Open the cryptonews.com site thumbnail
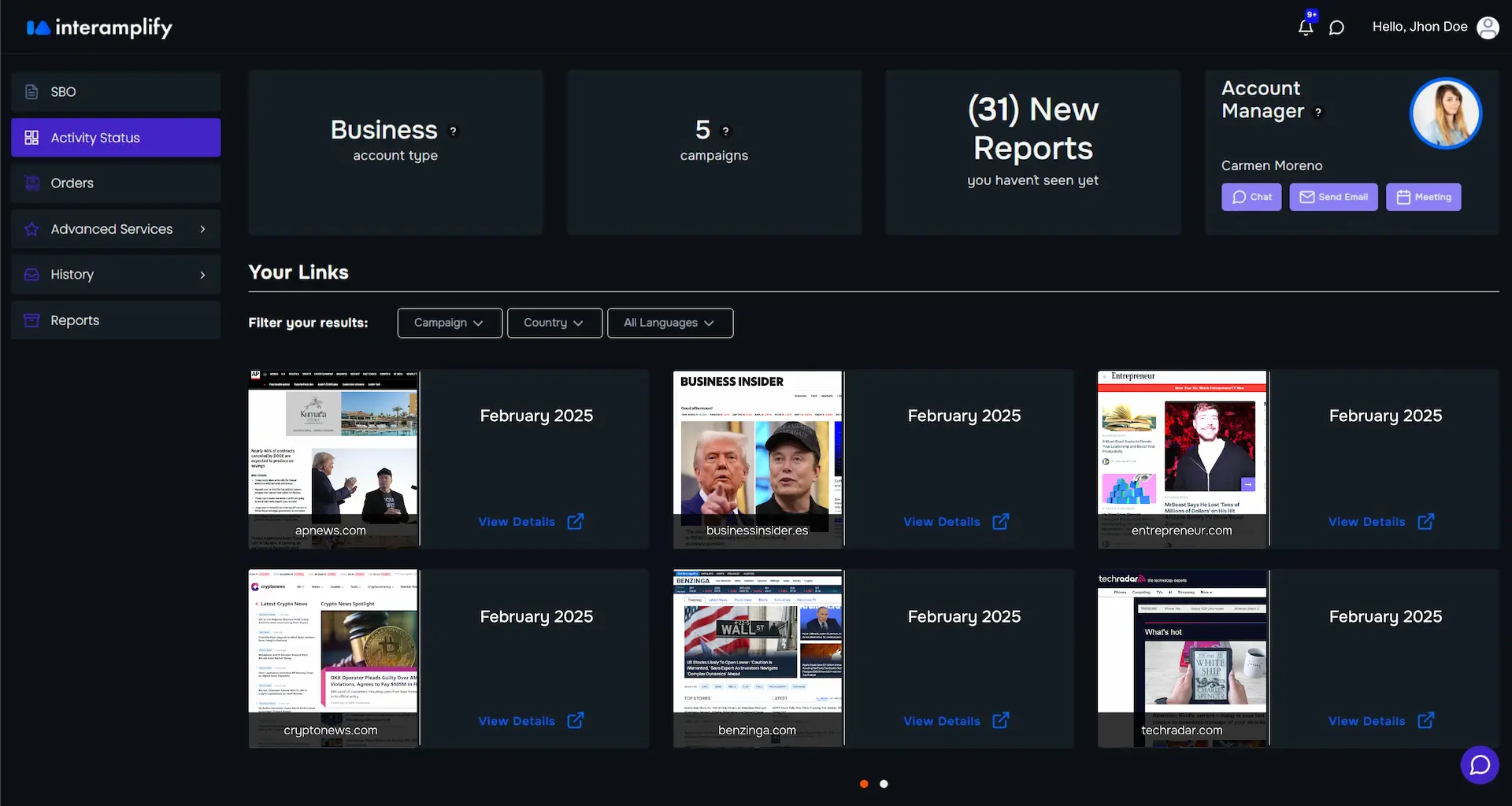The width and height of the screenshot is (1512, 806). coord(334,658)
